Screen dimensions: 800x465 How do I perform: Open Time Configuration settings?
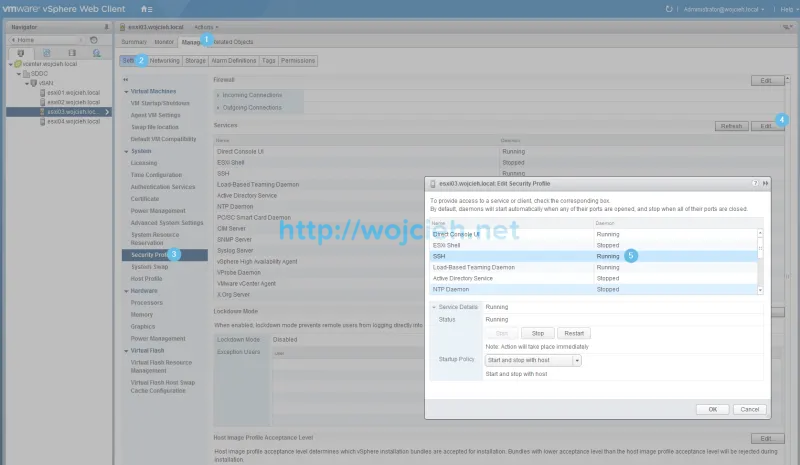(156, 175)
